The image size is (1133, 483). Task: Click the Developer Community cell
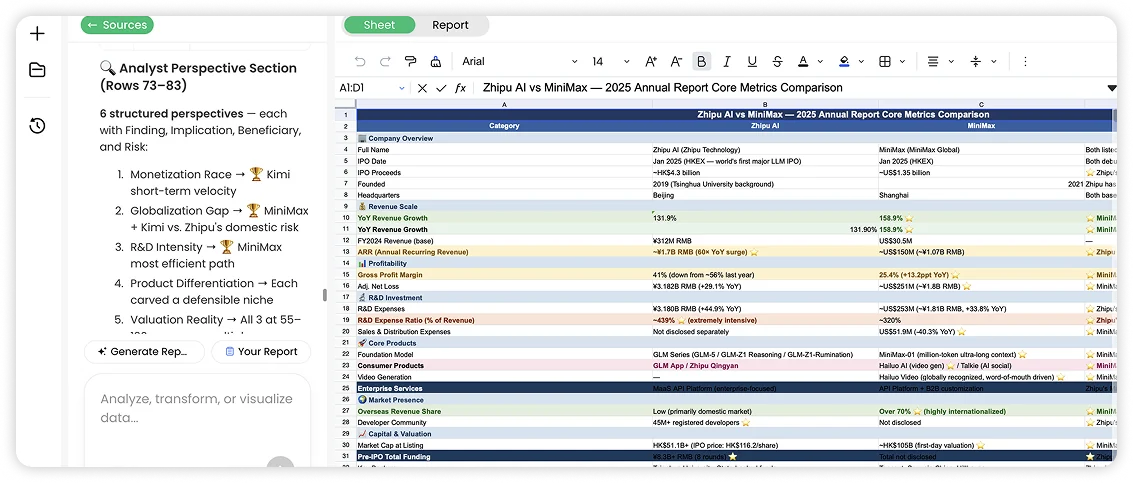pyautogui.click(x=504, y=422)
